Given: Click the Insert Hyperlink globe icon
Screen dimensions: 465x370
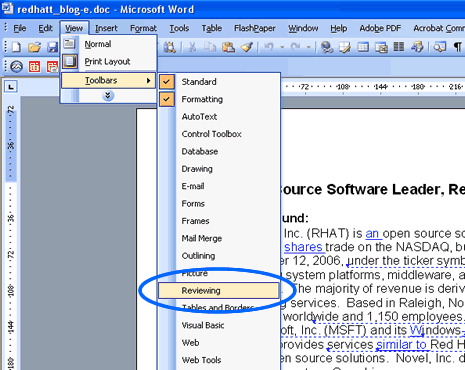Looking at the screenshot, I should tap(327, 47).
